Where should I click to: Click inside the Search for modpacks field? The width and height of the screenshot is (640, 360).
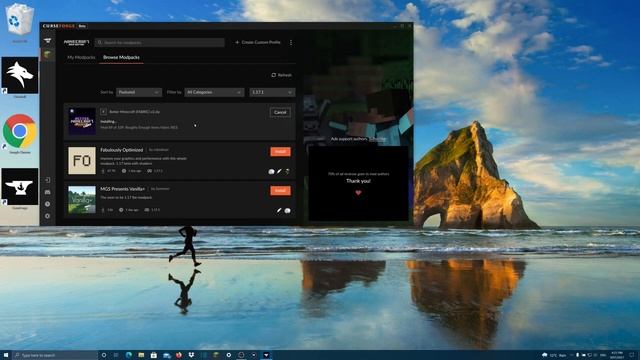coord(160,42)
